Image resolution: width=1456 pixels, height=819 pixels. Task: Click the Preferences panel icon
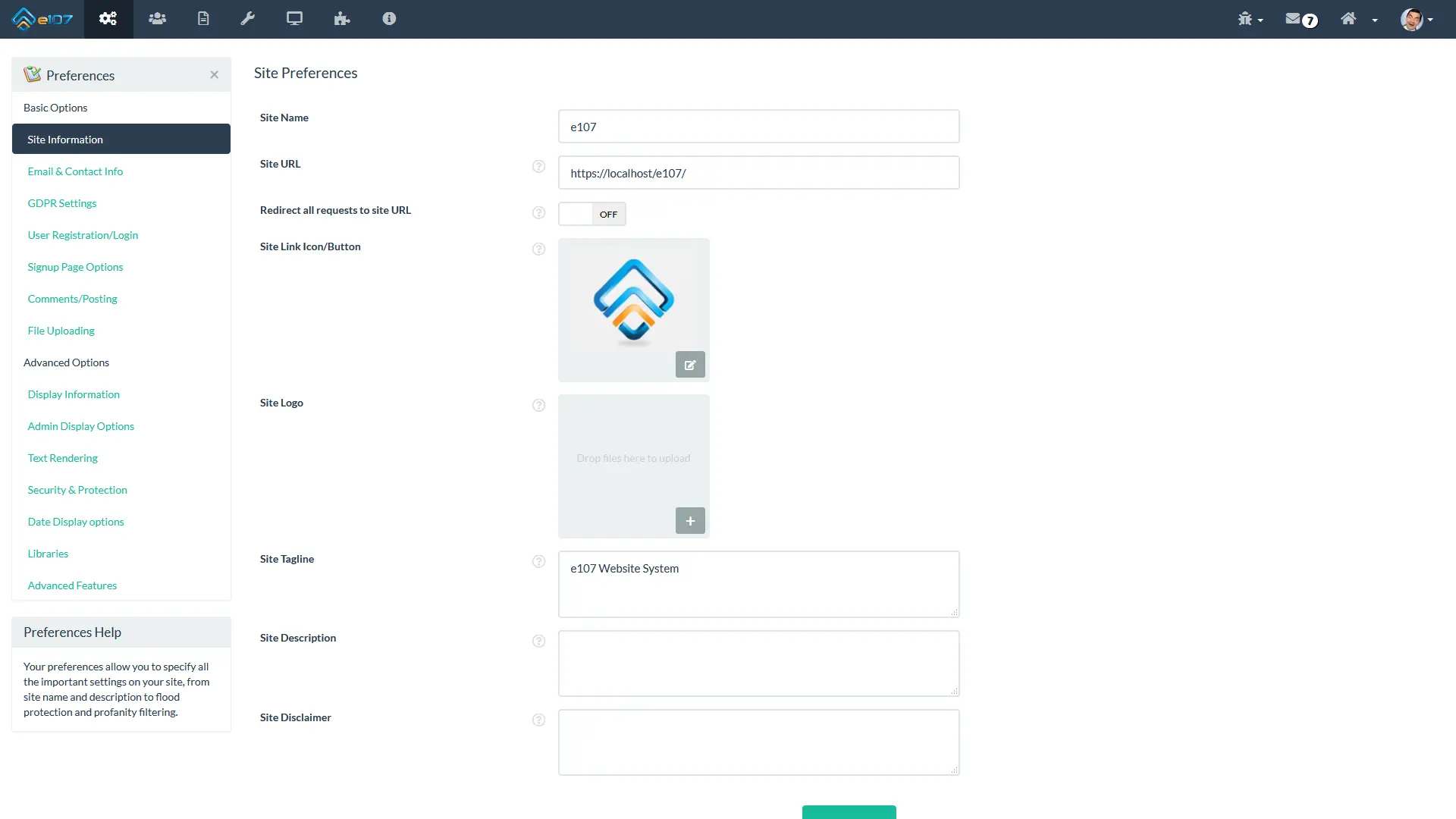tap(32, 74)
